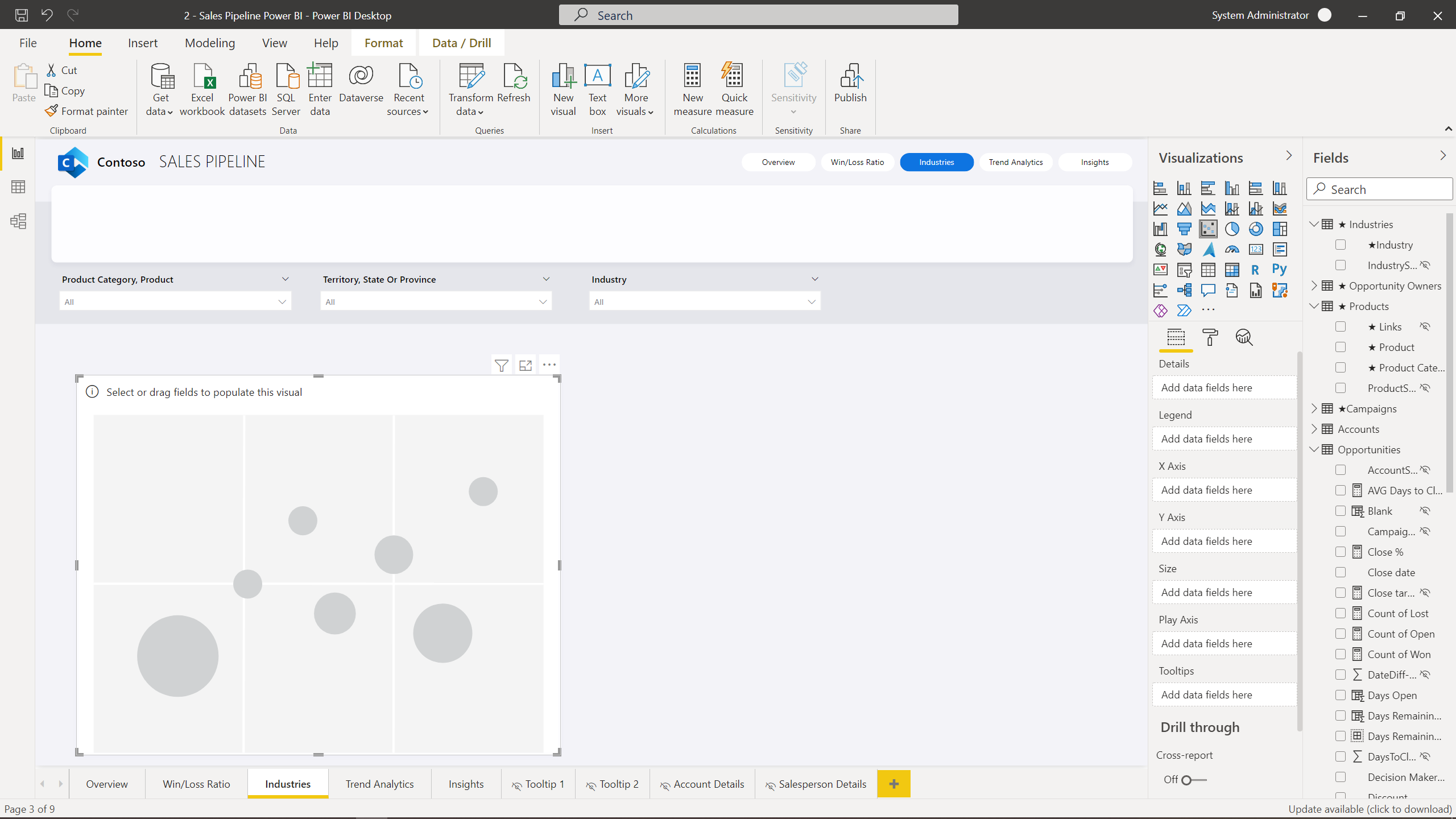Expand the Campaigns section in Fields

[x=1316, y=408]
